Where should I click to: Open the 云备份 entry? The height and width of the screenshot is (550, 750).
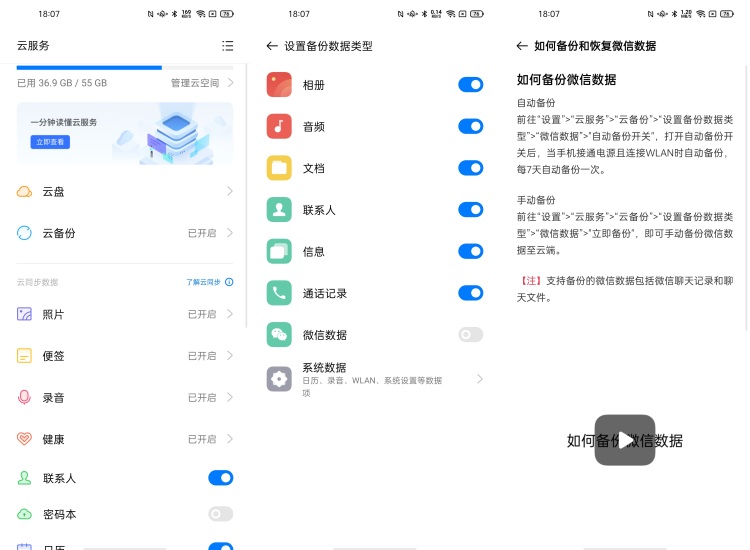[x=125, y=233]
